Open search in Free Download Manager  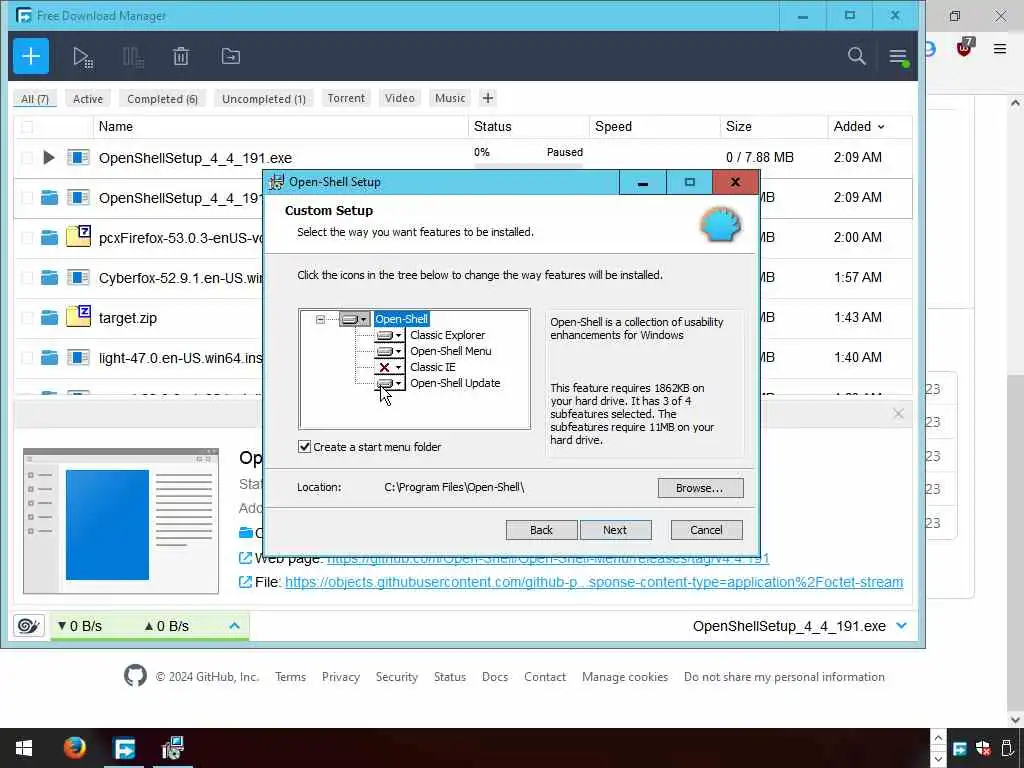coord(856,56)
